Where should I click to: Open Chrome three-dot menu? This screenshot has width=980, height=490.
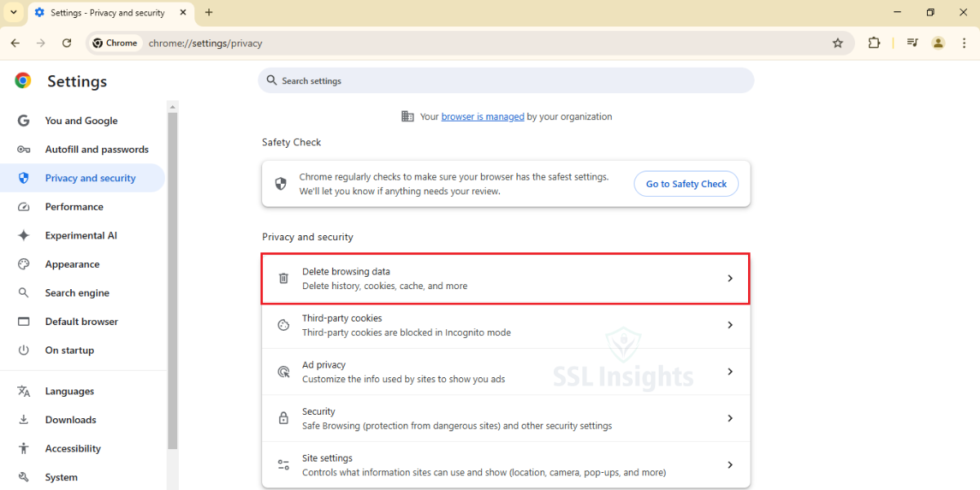point(962,43)
